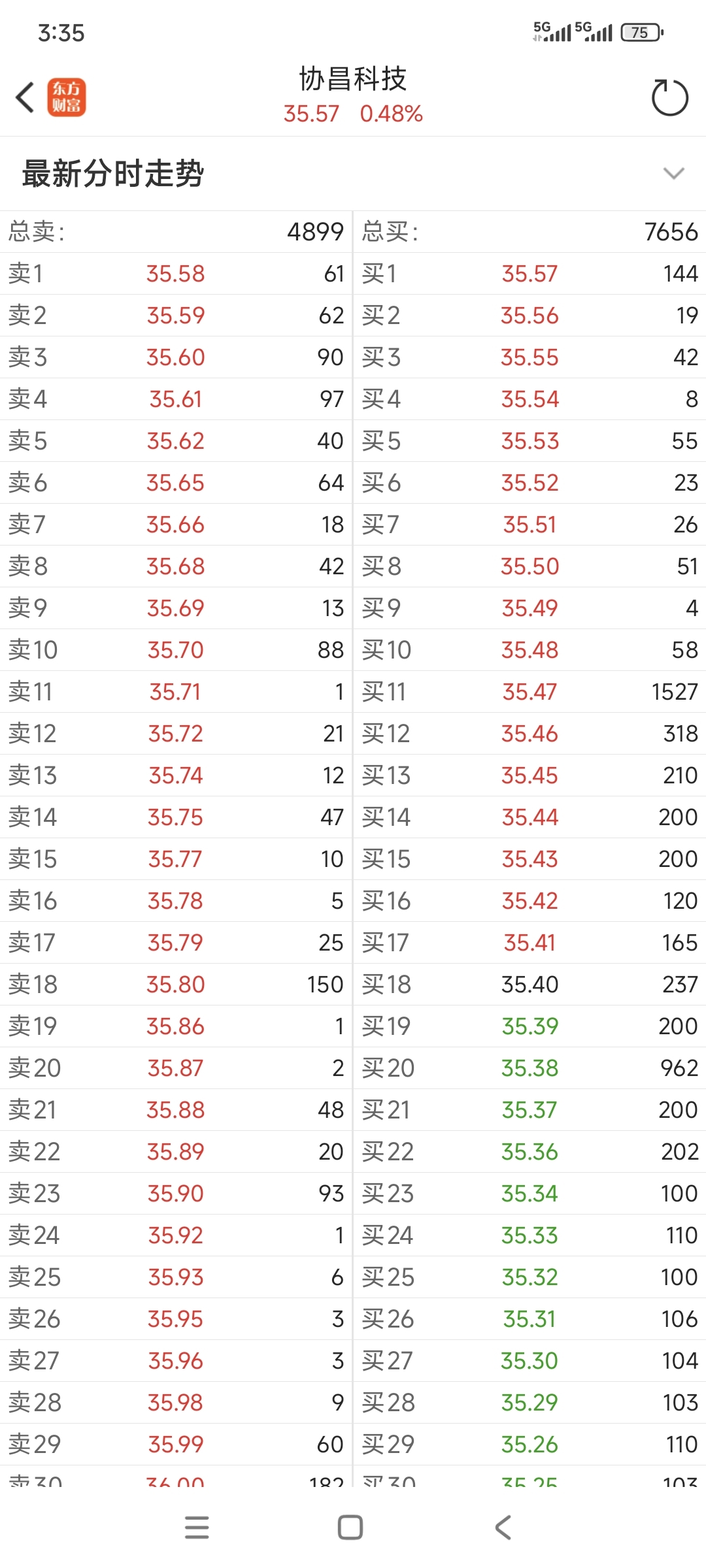Tap the 总买 total 7656 row
The height and width of the screenshot is (1568, 706).
coord(530,232)
